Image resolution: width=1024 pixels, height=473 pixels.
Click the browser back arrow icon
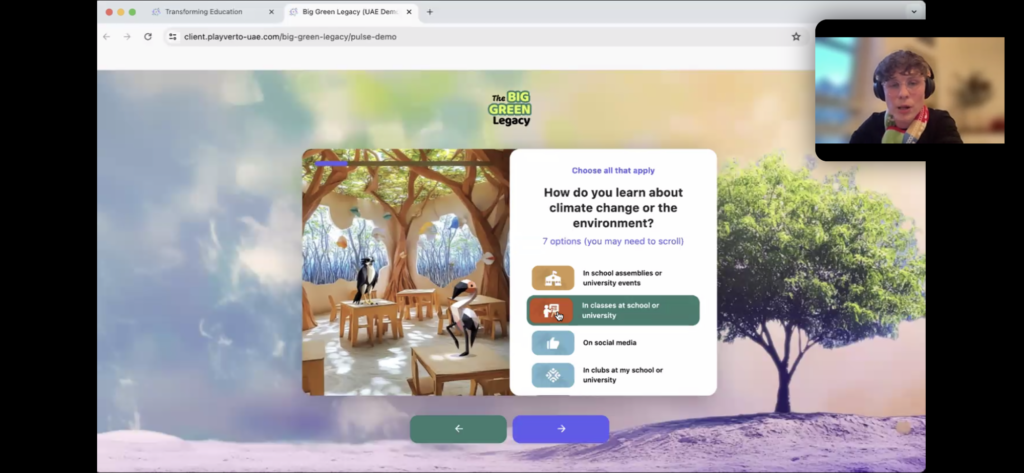[x=107, y=36]
